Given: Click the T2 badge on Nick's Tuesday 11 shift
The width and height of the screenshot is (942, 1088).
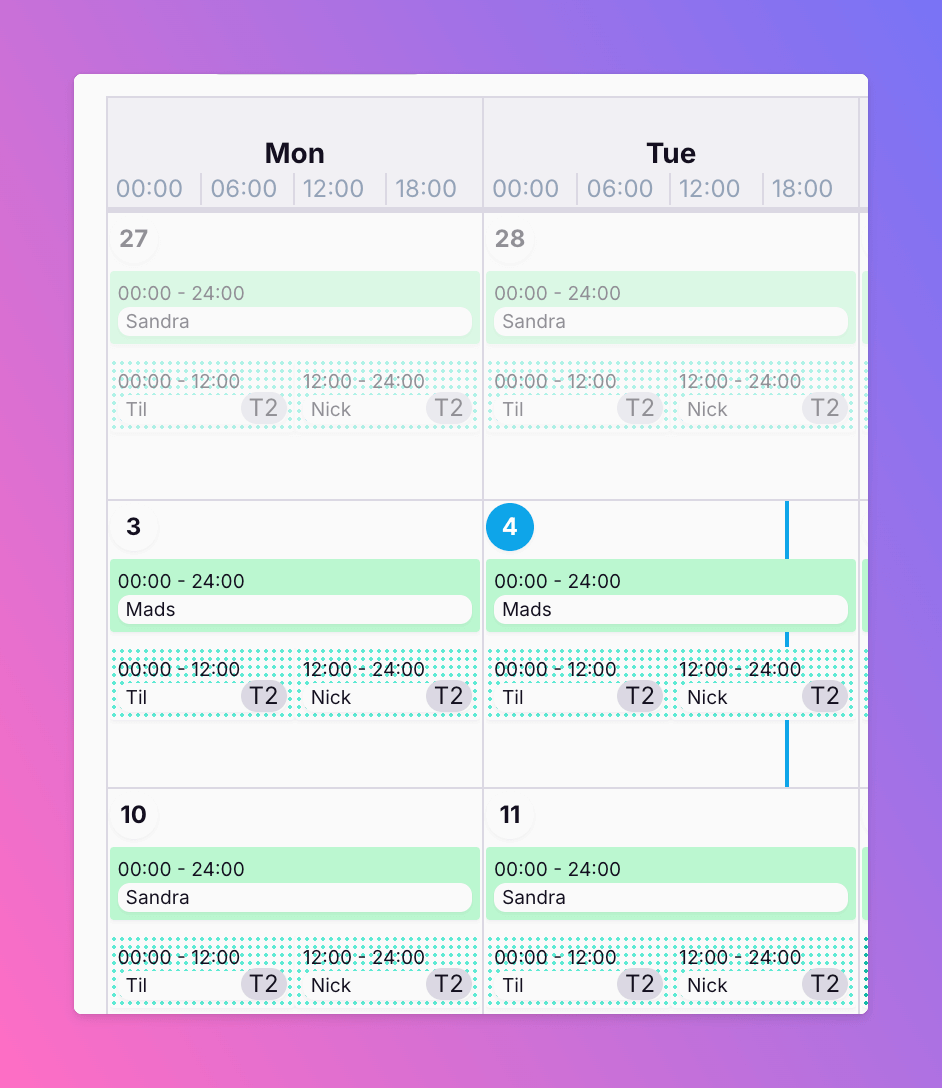Looking at the screenshot, I should 825,984.
